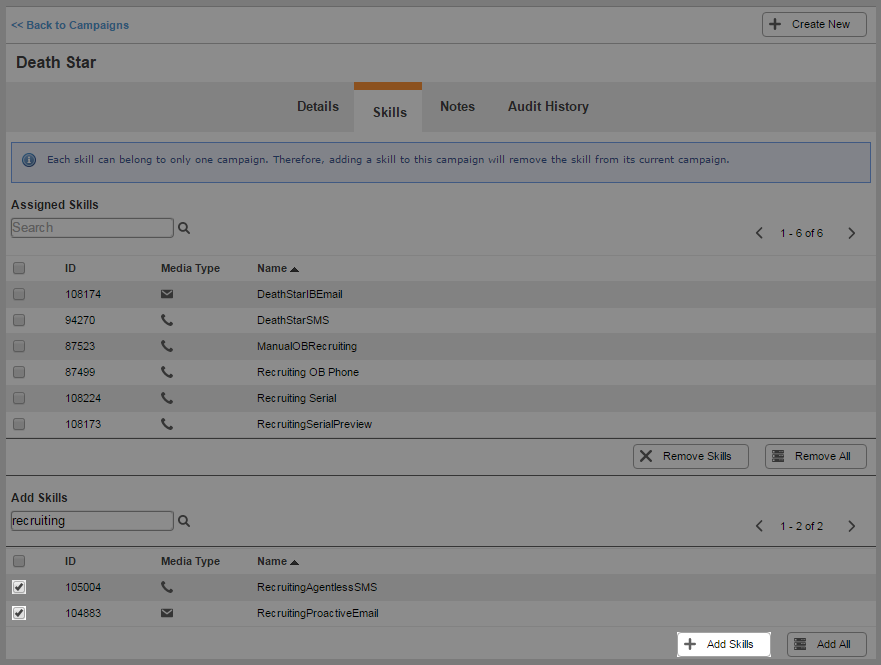Select all assigned skills via header checkbox
The image size is (881, 665).
19,268
